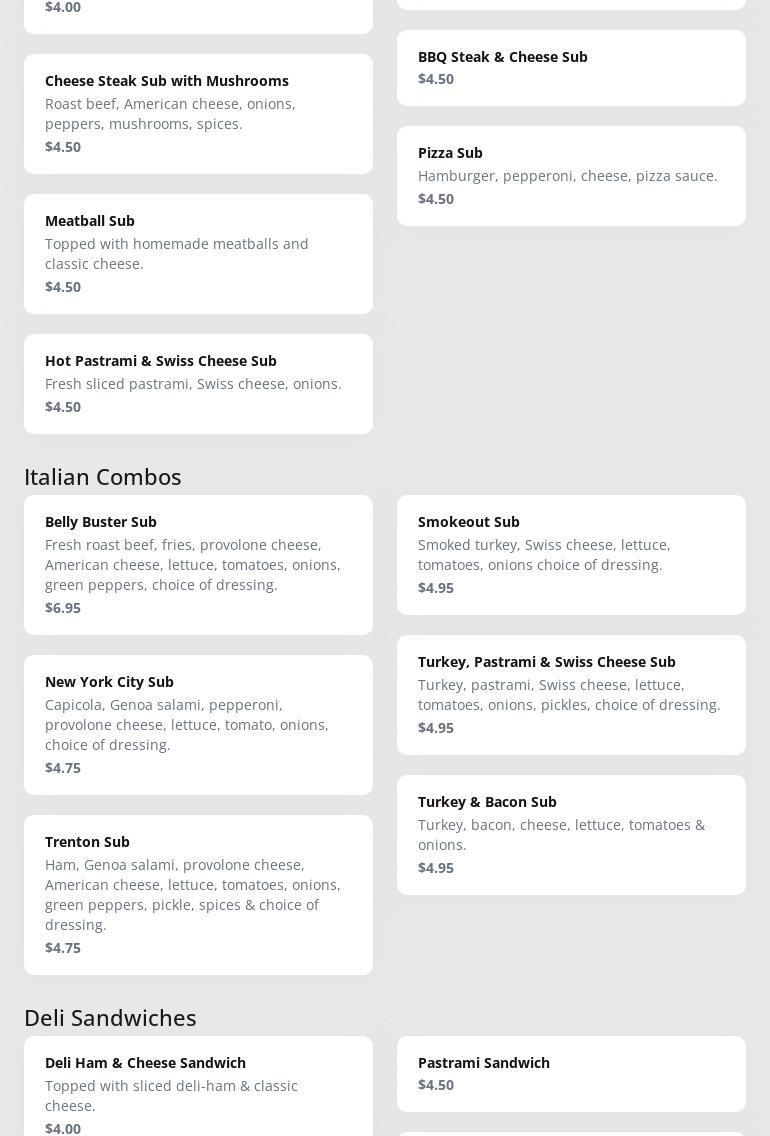The width and height of the screenshot is (770, 1136).
Task: Click the $6.95 price on Belly Buster Sub
Action: point(63,608)
